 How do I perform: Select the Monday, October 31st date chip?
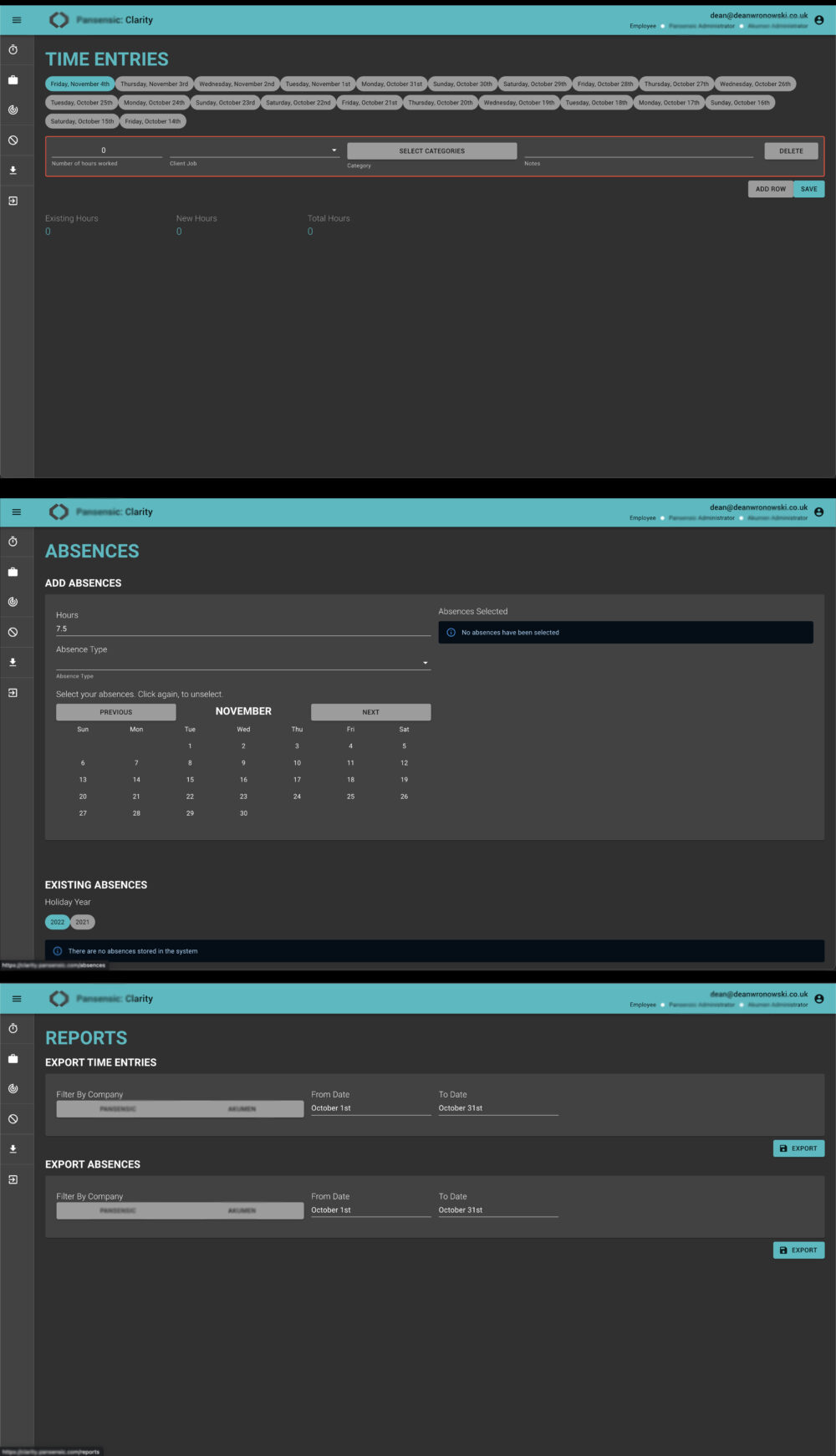(x=391, y=84)
